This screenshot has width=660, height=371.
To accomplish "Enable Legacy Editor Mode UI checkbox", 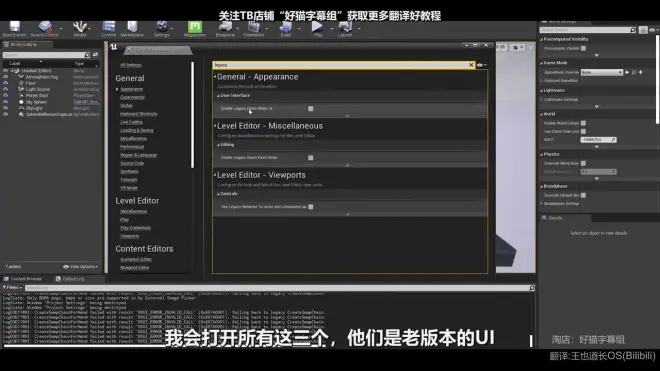I will pos(311,109).
